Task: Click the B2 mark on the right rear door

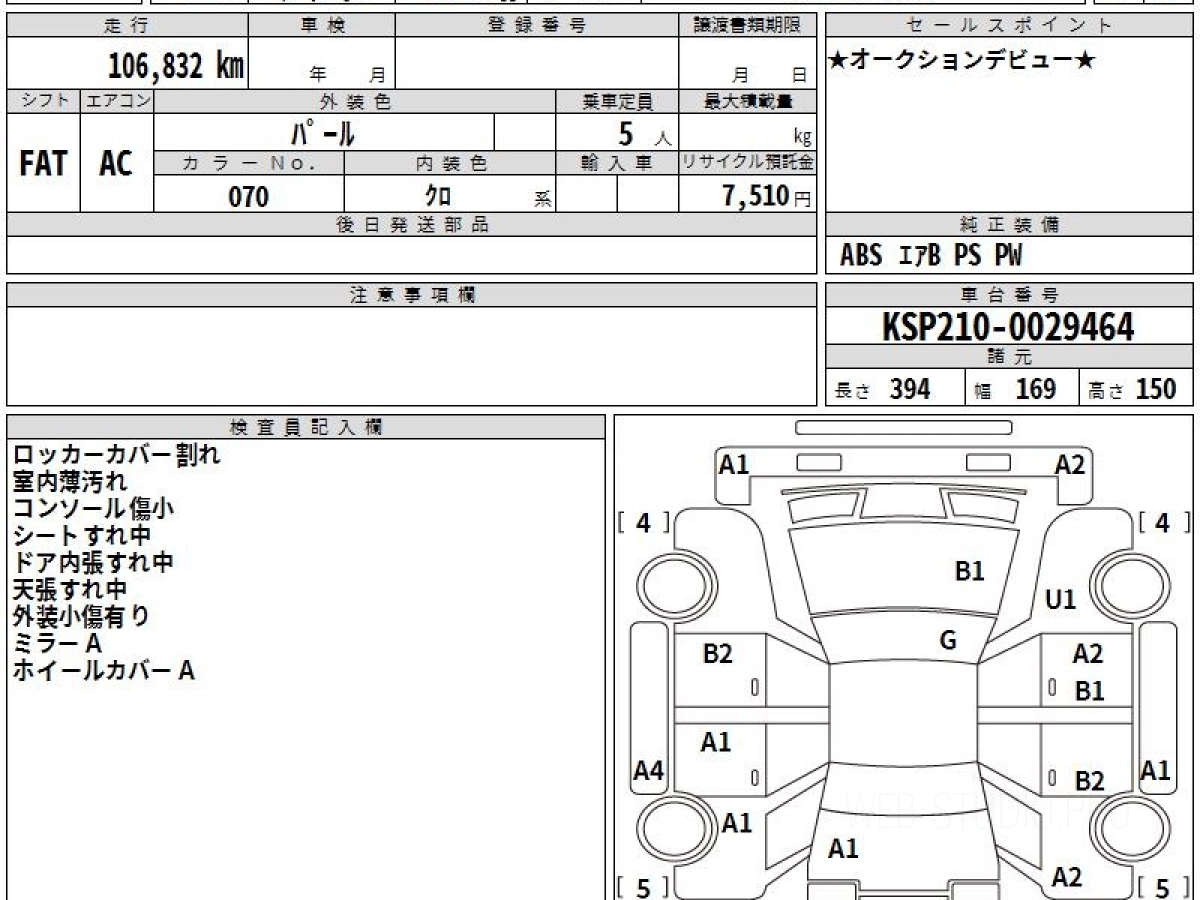Action: [1089, 781]
